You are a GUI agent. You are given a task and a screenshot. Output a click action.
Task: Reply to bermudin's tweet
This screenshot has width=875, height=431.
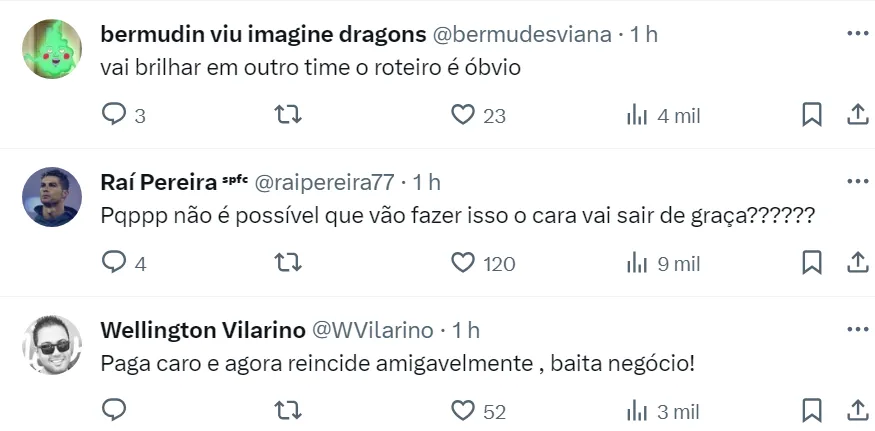115,115
